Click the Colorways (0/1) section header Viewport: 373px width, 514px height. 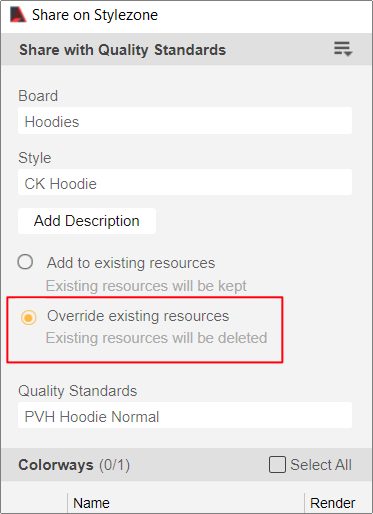click(74, 465)
